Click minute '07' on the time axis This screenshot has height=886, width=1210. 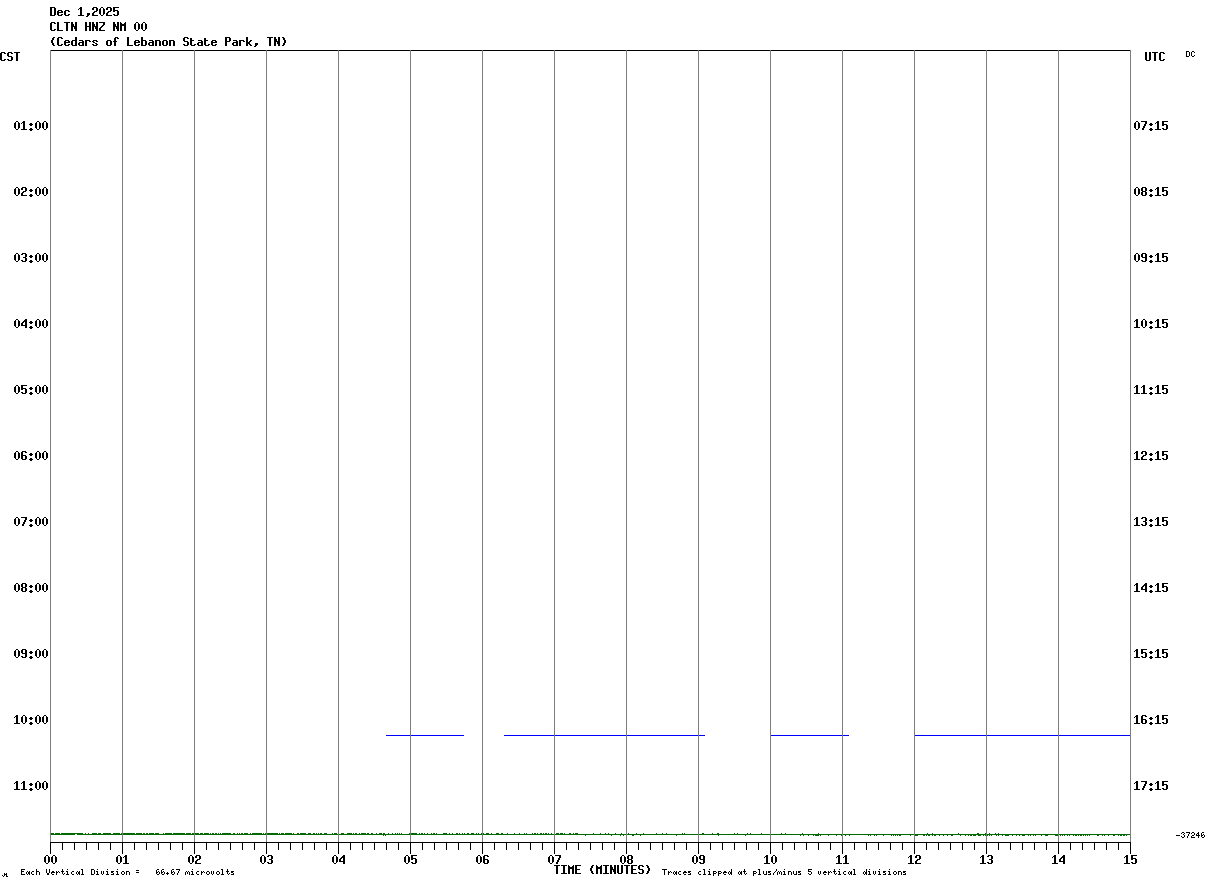(554, 860)
